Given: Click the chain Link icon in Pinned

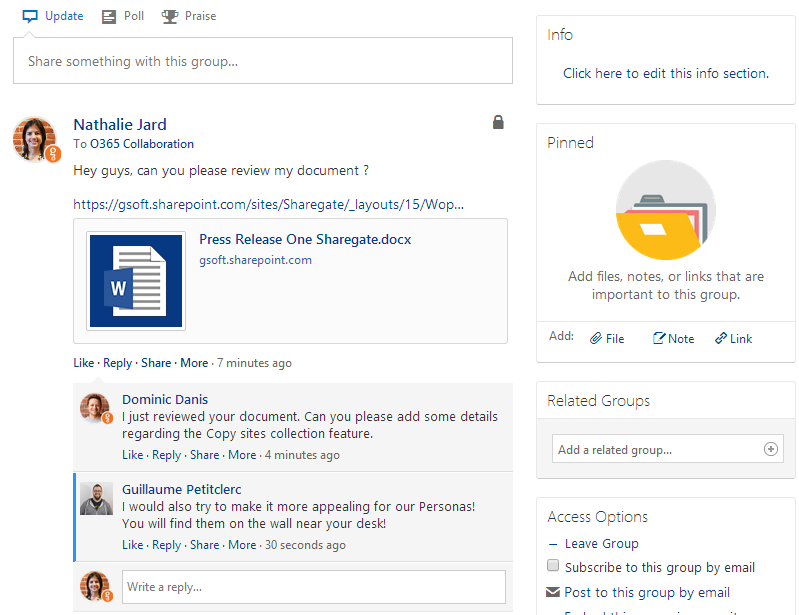Looking at the screenshot, I should (x=721, y=338).
